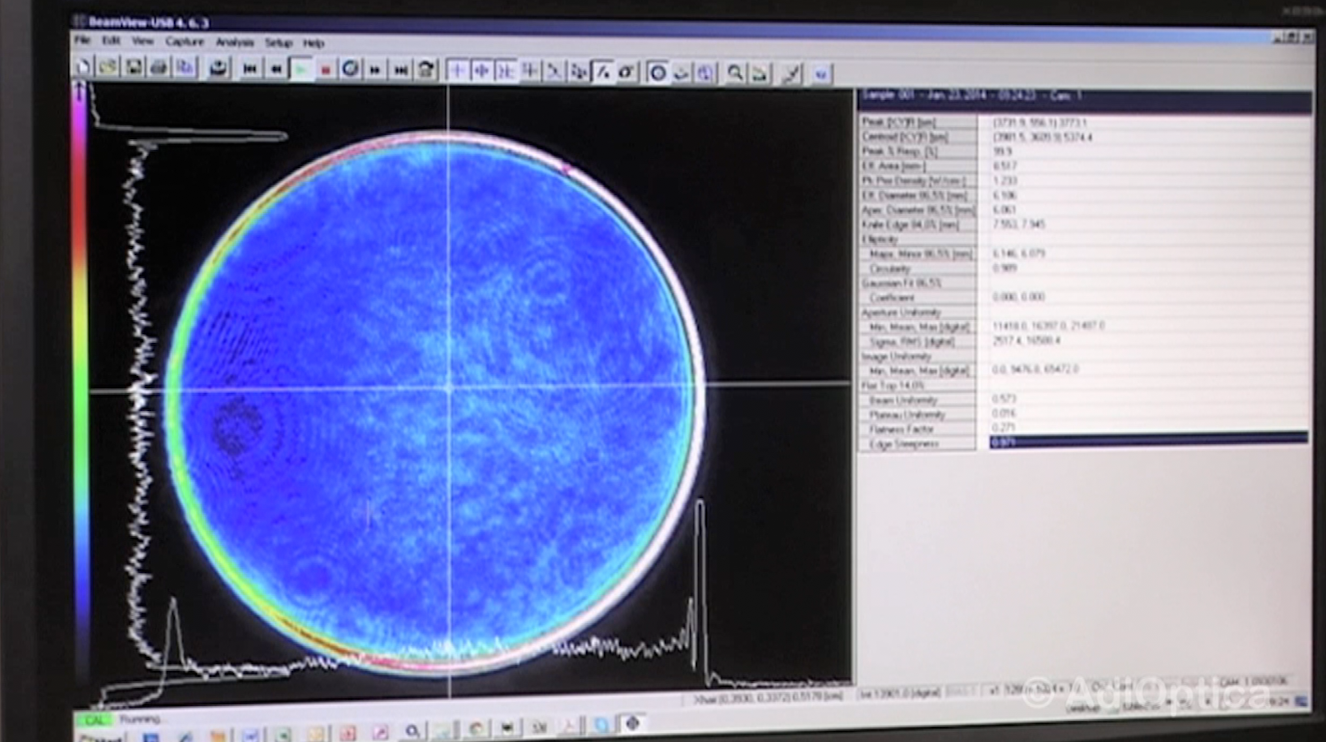Image resolution: width=1326 pixels, height=742 pixels.
Task: Jump to the first captured frame
Action: click(250, 68)
